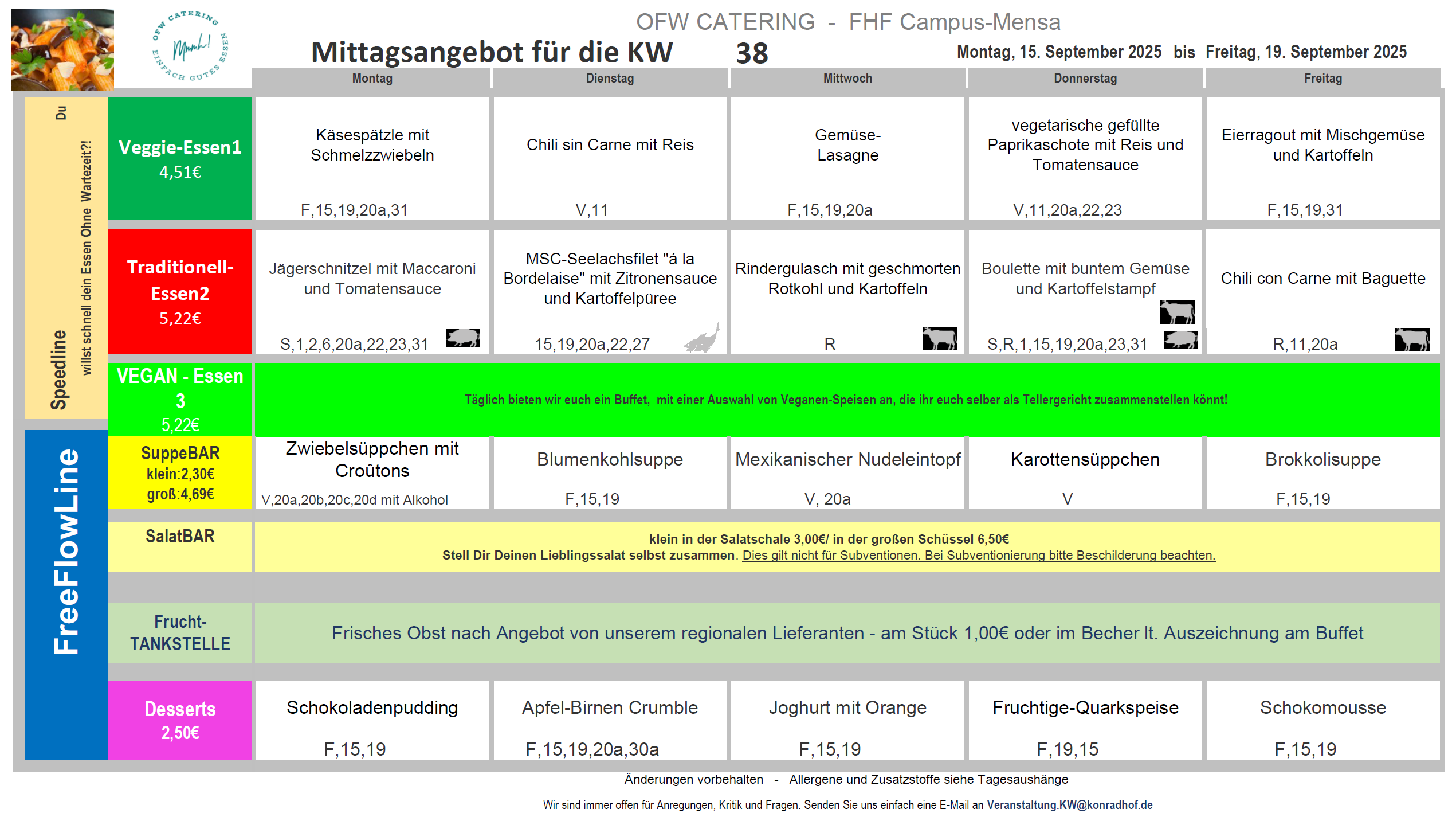Click the pig icon in the Boulette cell
Image resolution: width=1456 pixels, height=817 pixels.
tap(1181, 340)
